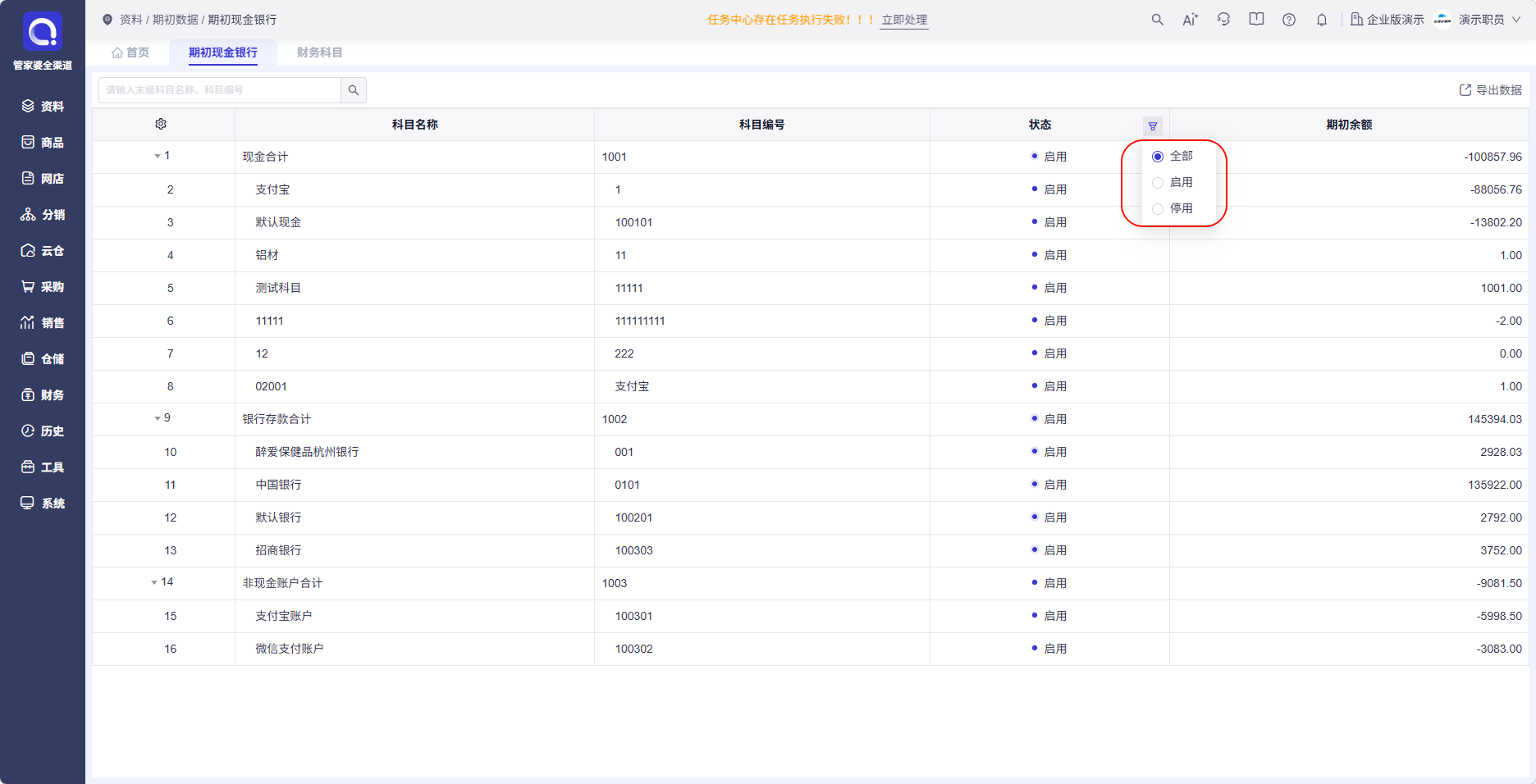Open the 分销 sidebar menu
Viewport: 1536px width, 784px height.
tap(43, 215)
